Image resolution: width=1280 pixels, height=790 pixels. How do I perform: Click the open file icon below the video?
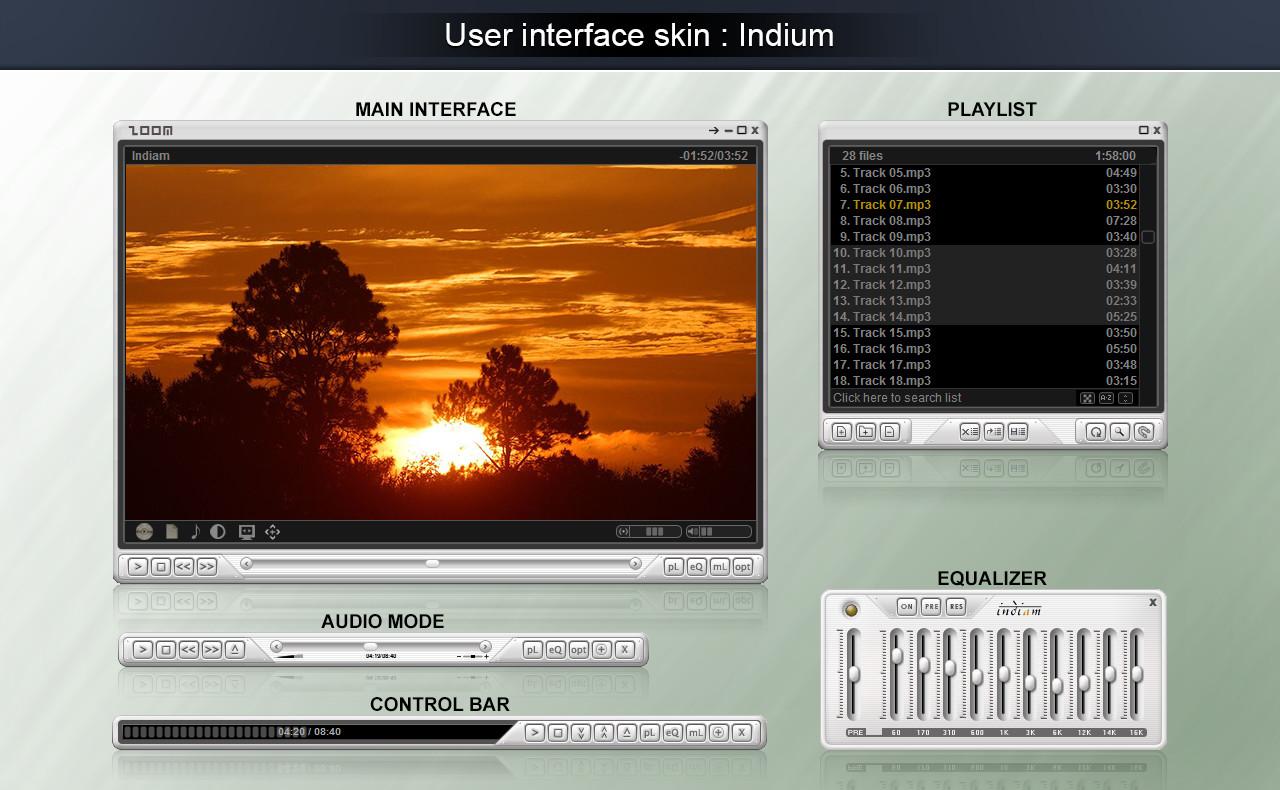(x=171, y=531)
